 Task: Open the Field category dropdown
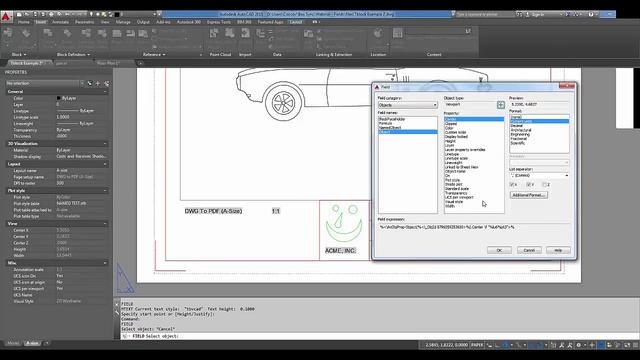(407, 105)
